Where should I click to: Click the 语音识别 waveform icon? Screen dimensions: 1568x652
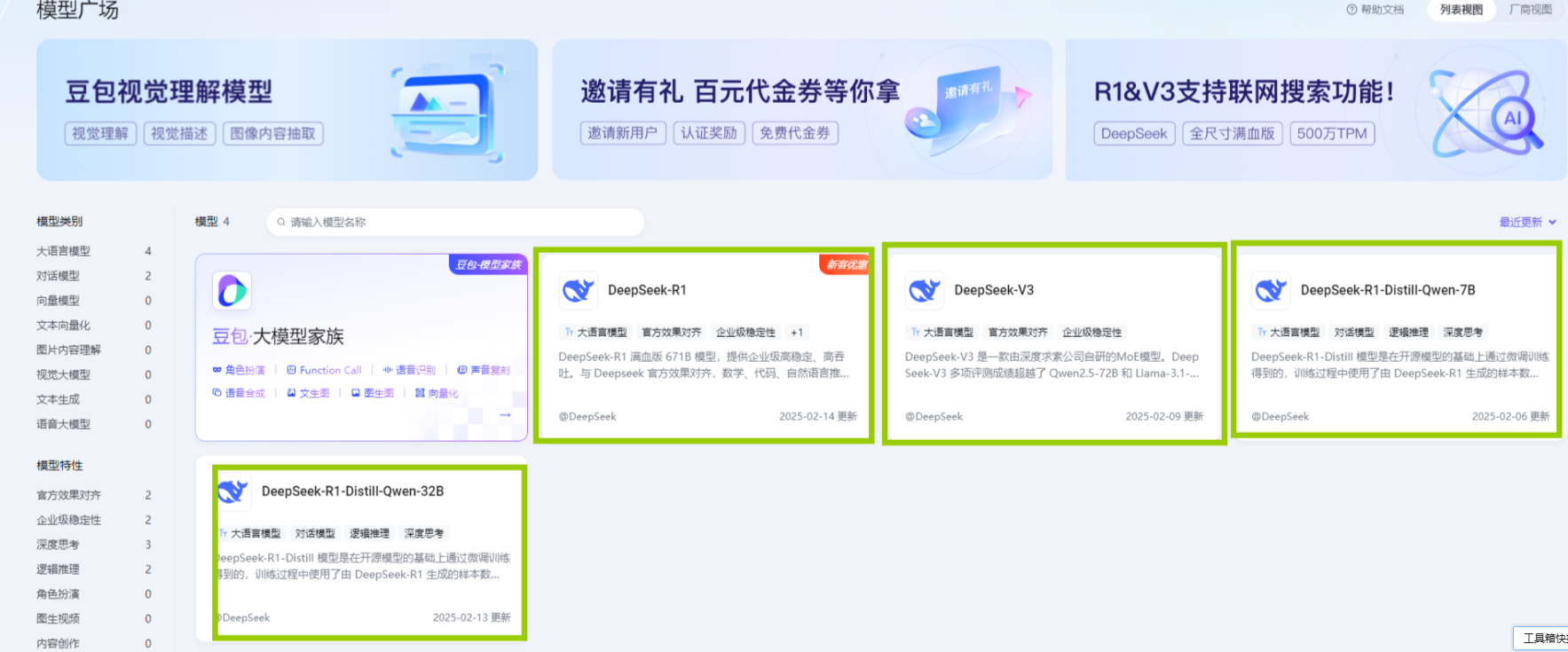pyautogui.click(x=387, y=370)
